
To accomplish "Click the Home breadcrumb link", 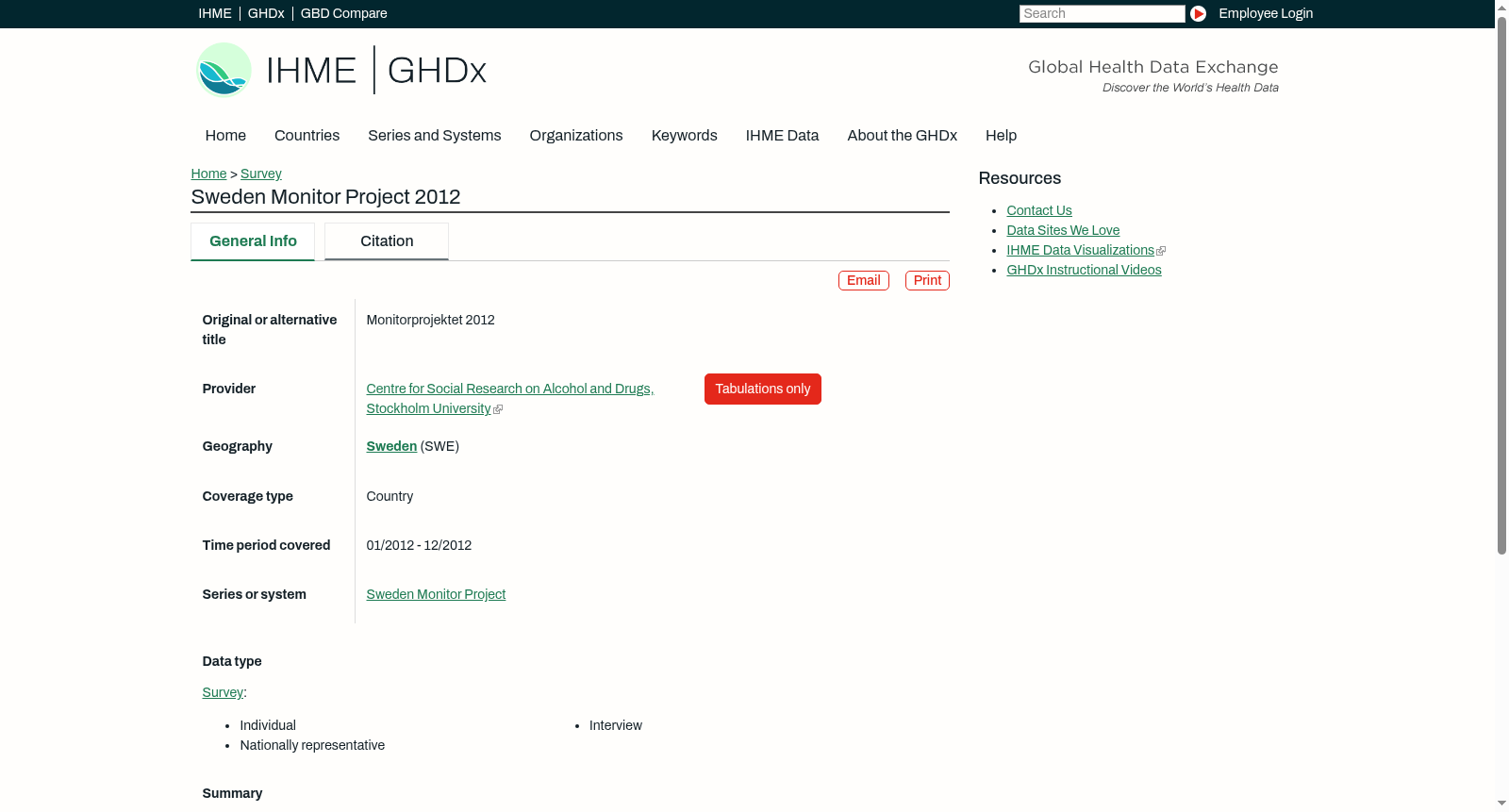I will click(x=208, y=174).
